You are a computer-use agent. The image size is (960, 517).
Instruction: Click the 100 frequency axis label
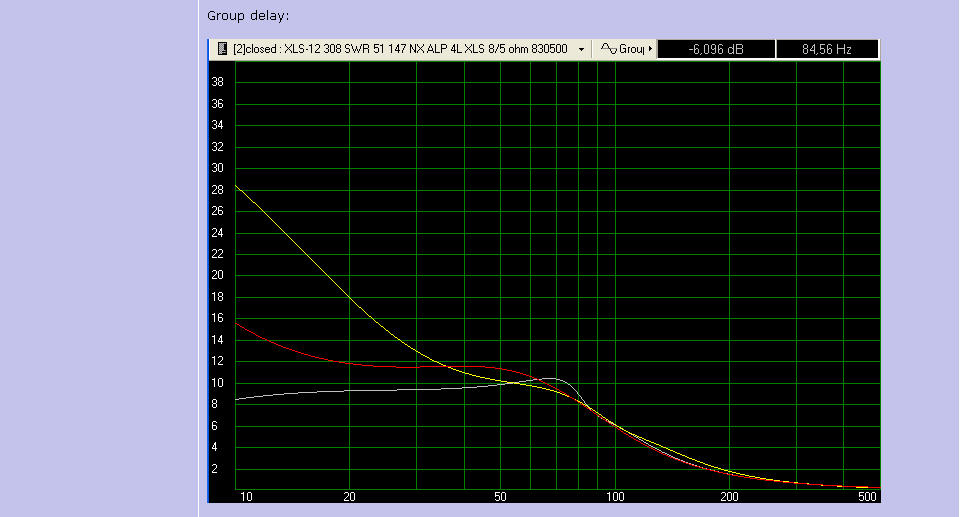click(615, 497)
